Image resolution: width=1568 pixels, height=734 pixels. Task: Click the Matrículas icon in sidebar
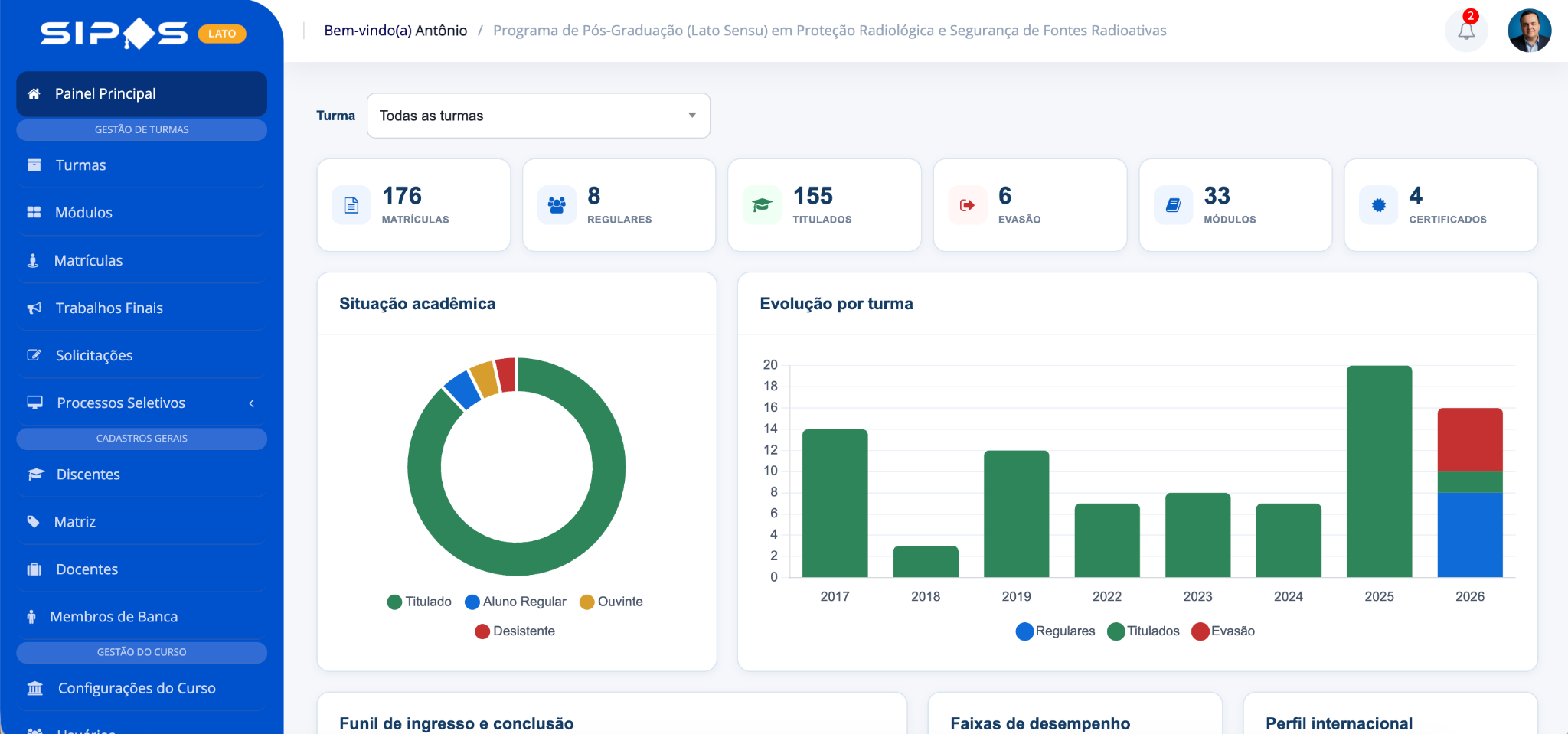pyautogui.click(x=33, y=261)
